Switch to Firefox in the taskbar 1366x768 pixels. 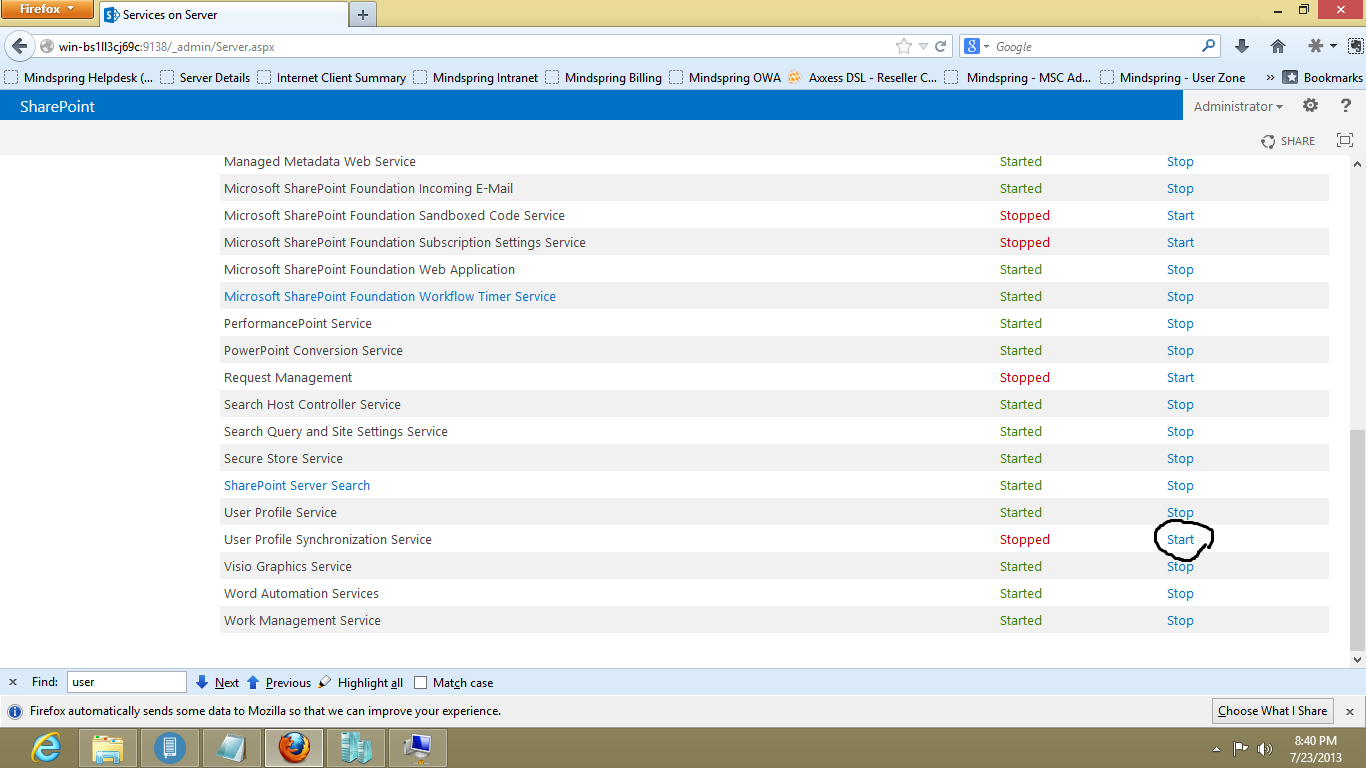click(294, 747)
